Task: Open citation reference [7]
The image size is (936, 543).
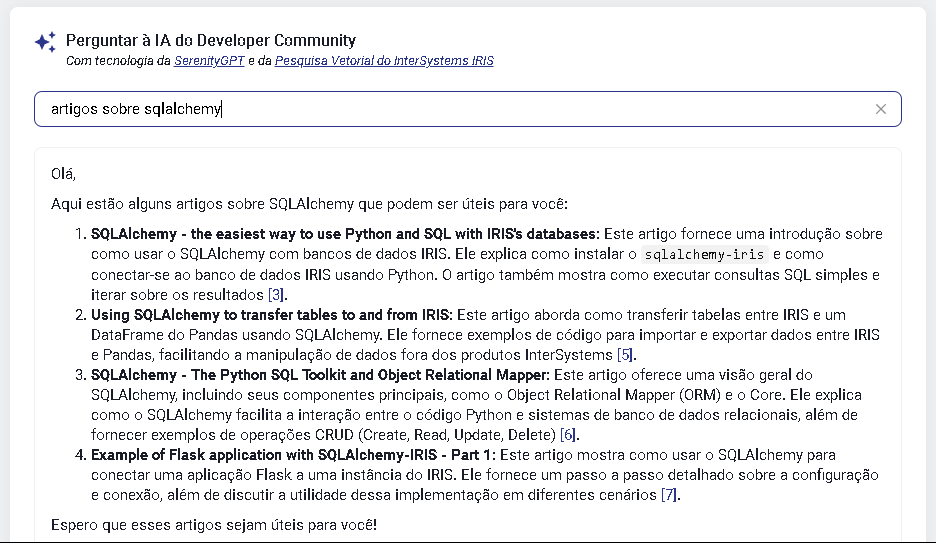Action: pos(669,495)
